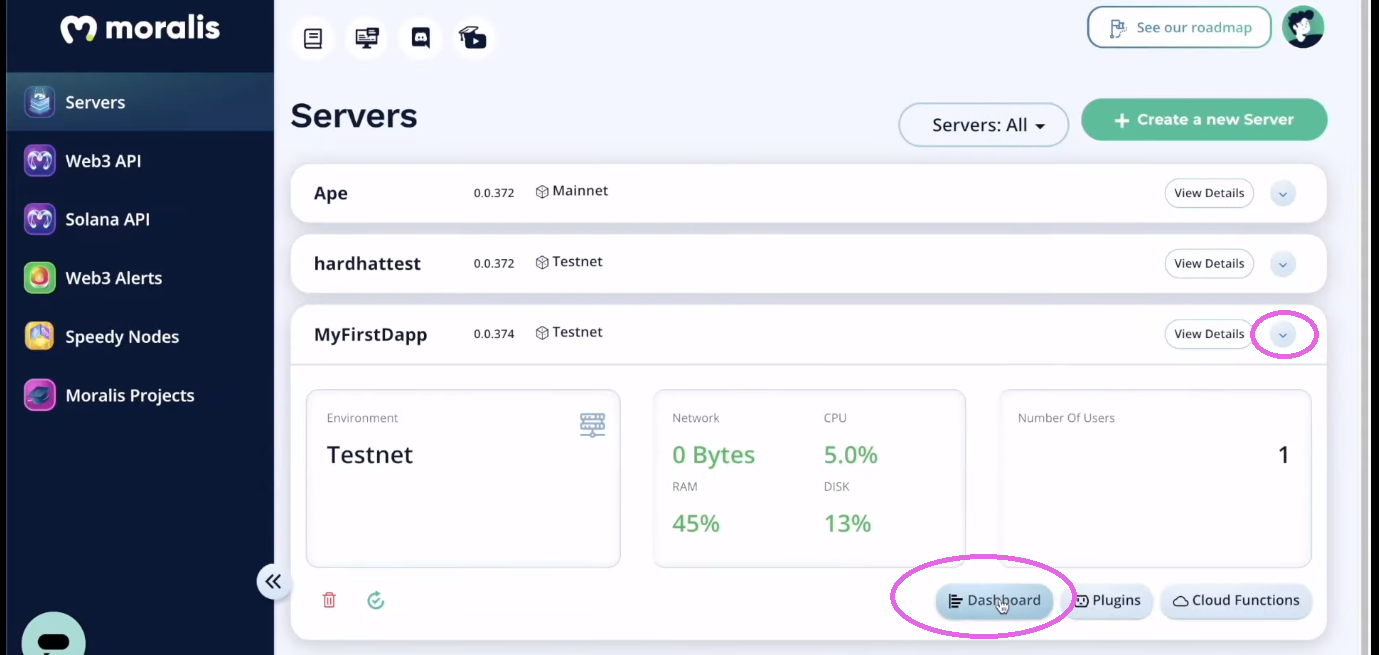Open the Moralis Projects menu item
Viewport: 1379px width, 655px height.
[x=140, y=395]
